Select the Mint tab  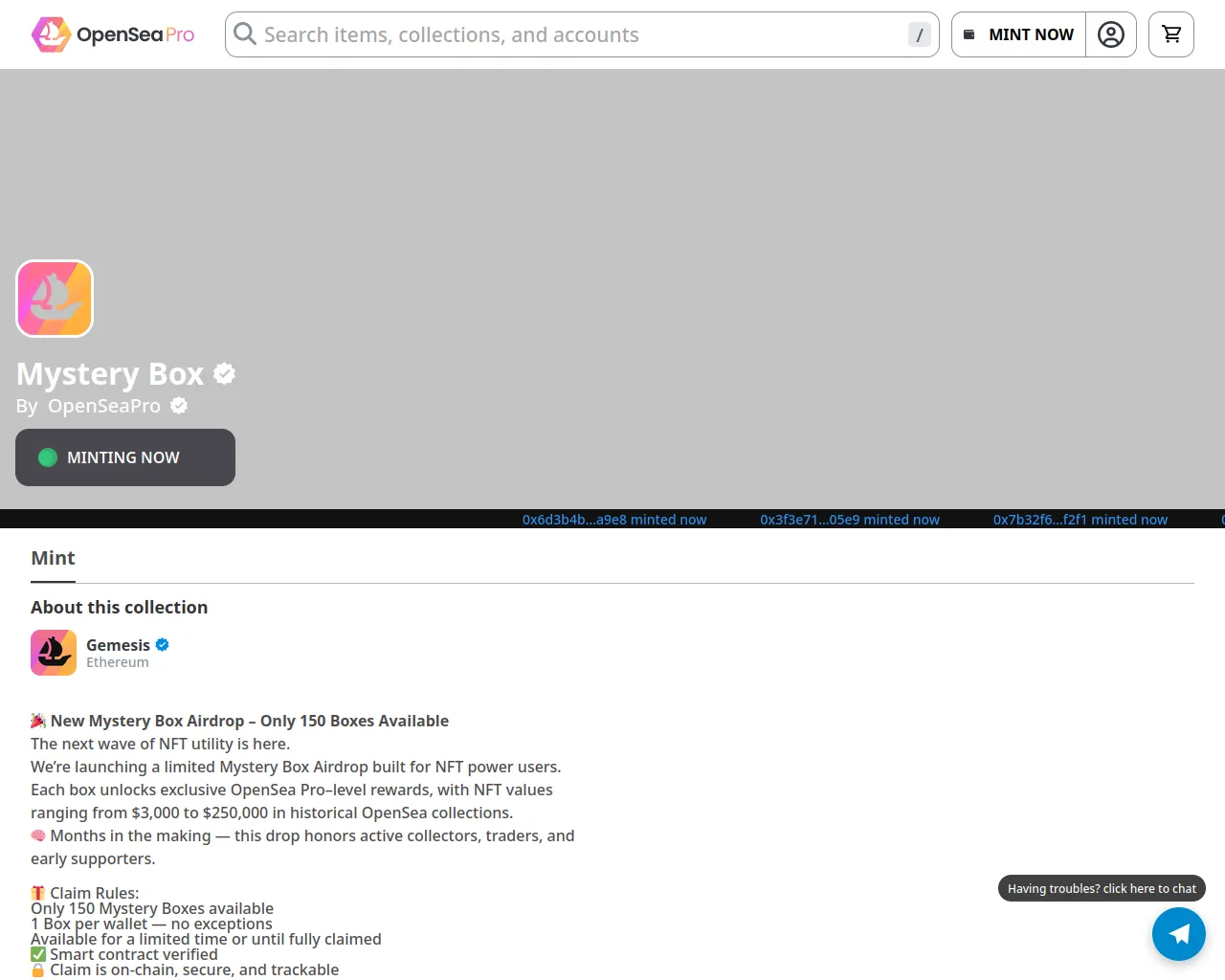point(53,558)
